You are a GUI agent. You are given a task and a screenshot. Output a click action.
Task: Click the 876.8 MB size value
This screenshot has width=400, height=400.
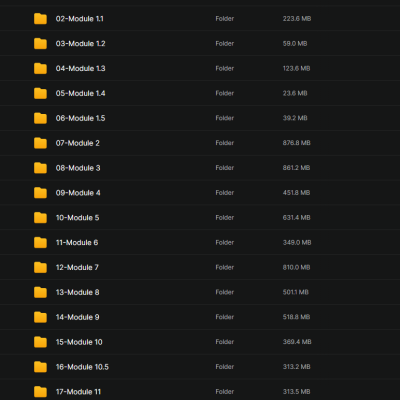point(297,143)
